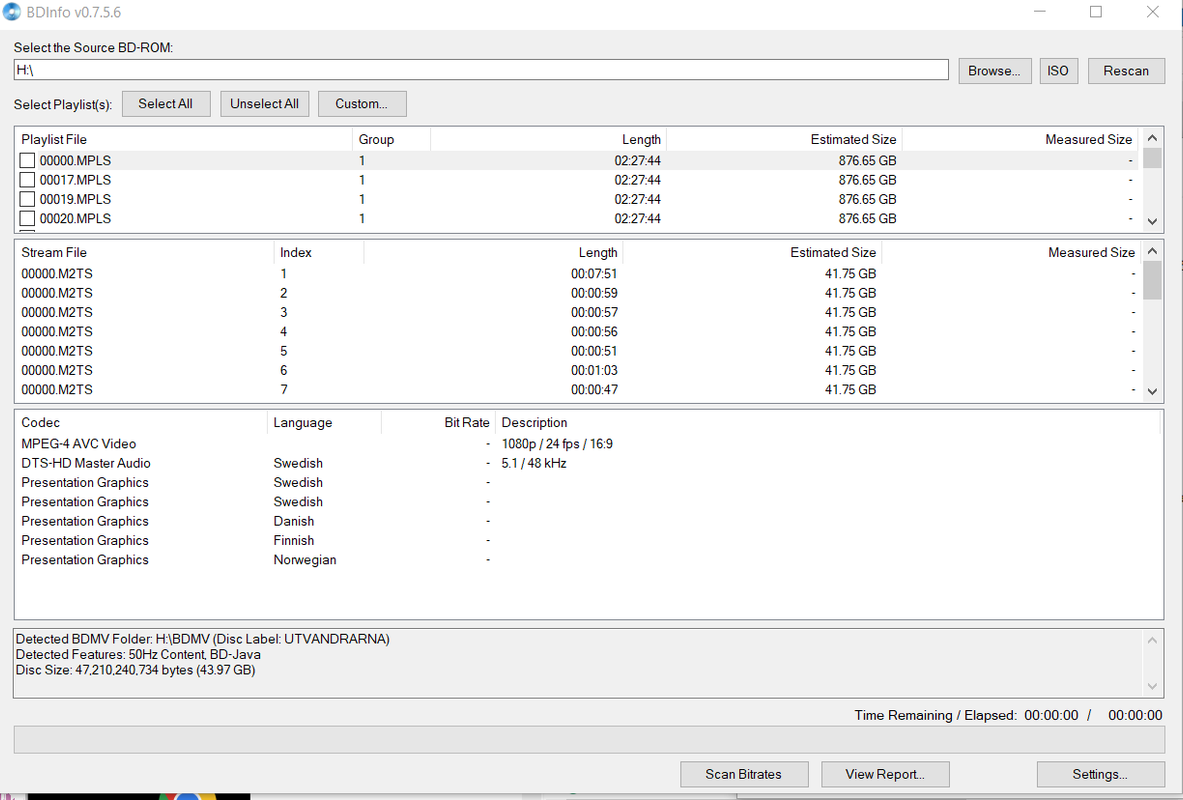Select Norwegian Presentation Graphics row
Screen dimensions: 1183x800
[x=588, y=560]
